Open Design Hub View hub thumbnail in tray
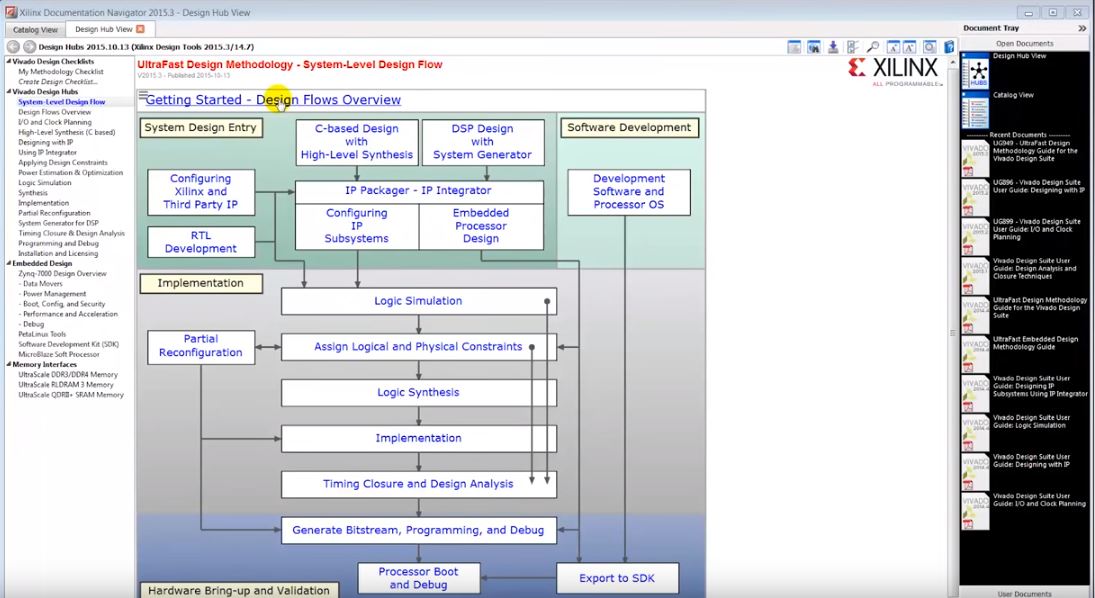The width and height of the screenshot is (1095, 598). coord(976,70)
